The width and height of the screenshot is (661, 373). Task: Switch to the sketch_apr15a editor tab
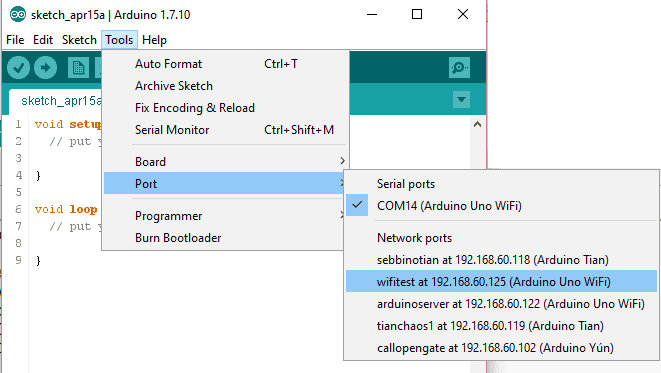(56, 101)
